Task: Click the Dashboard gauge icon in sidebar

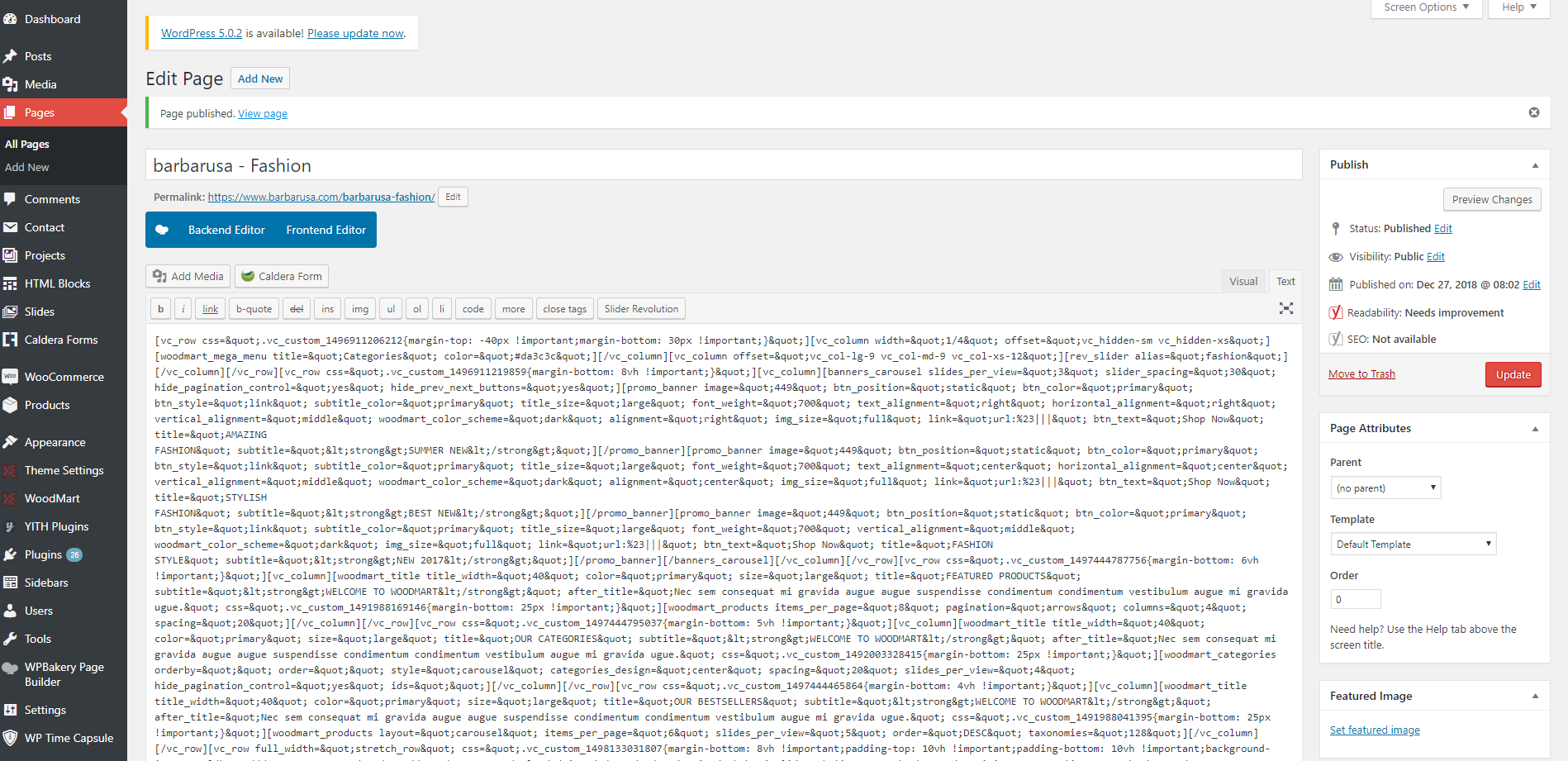Action: pos(10,19)
